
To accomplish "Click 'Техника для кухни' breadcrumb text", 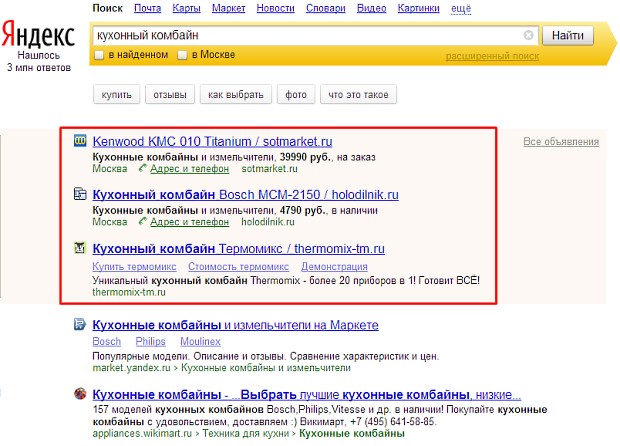I will (246, 433).
